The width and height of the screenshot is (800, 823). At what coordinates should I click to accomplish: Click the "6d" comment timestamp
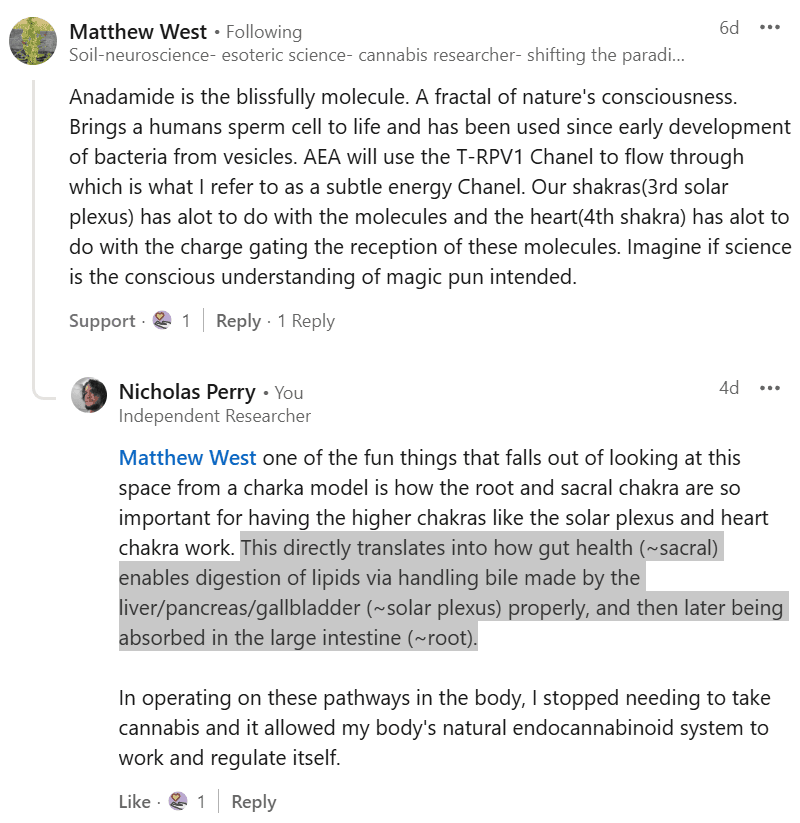(x=729, y=27)
